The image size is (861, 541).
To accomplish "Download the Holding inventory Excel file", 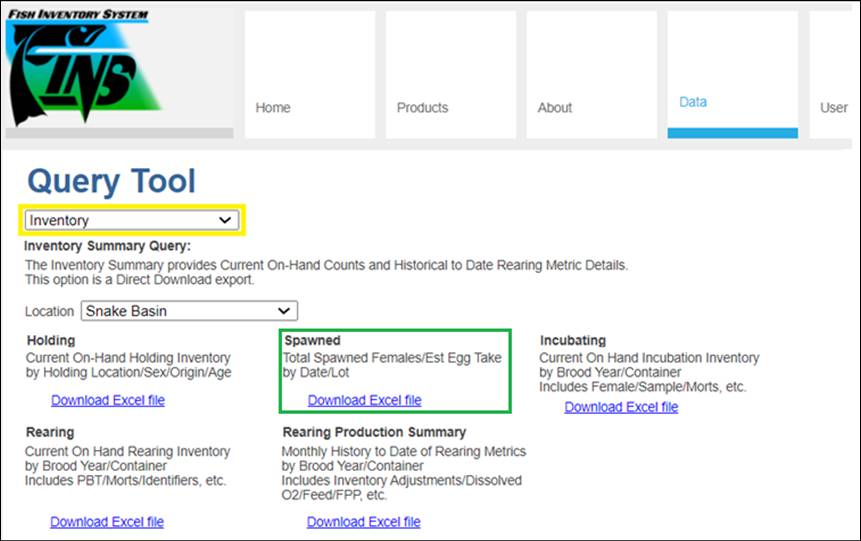I will coord(108,400).
